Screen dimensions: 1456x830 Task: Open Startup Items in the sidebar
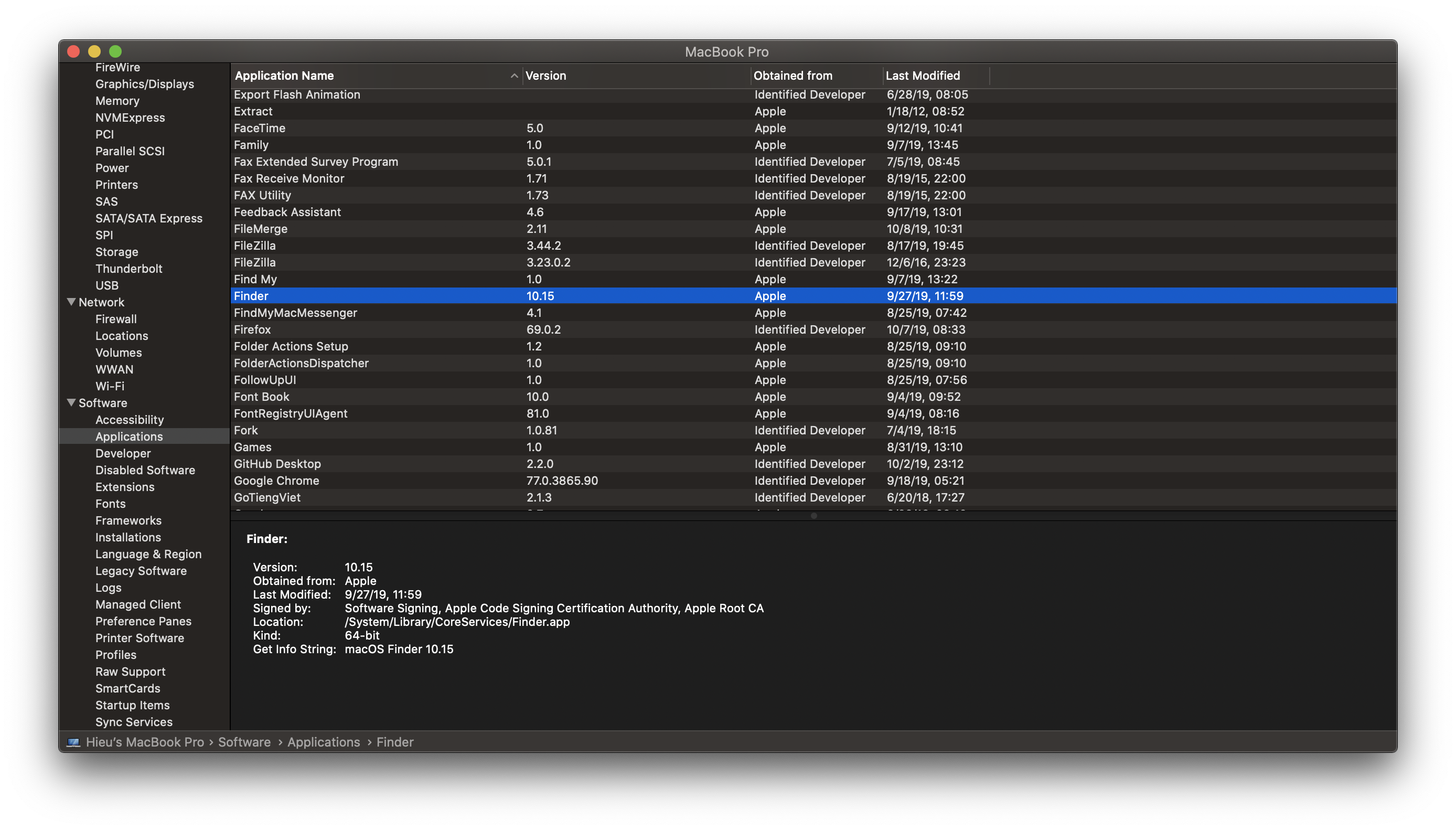(132, 705)
